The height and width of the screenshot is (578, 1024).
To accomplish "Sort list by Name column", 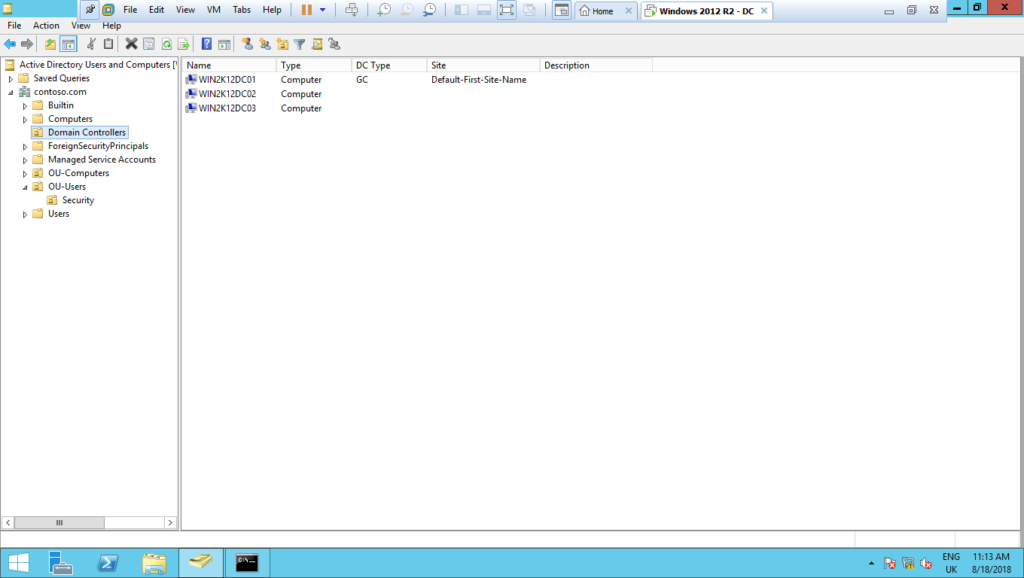I will (229, 65).
